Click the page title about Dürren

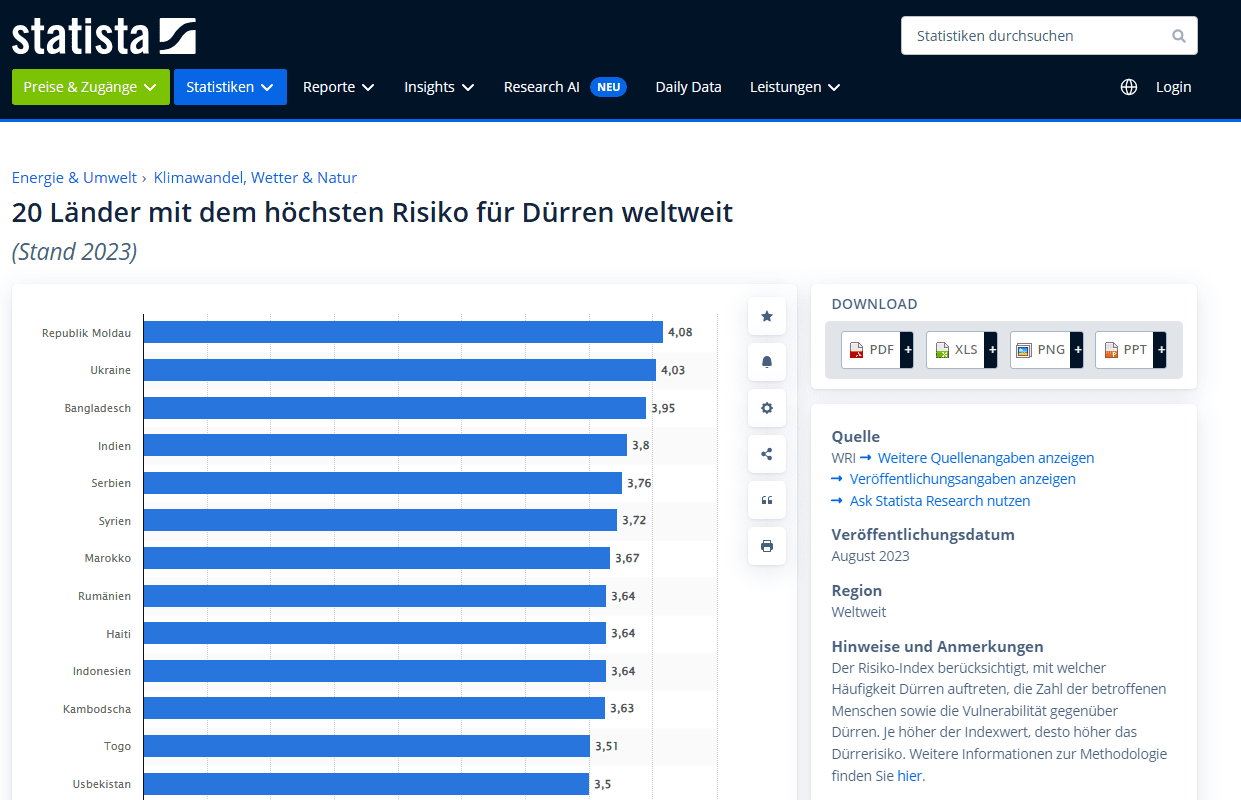point(372,212)
